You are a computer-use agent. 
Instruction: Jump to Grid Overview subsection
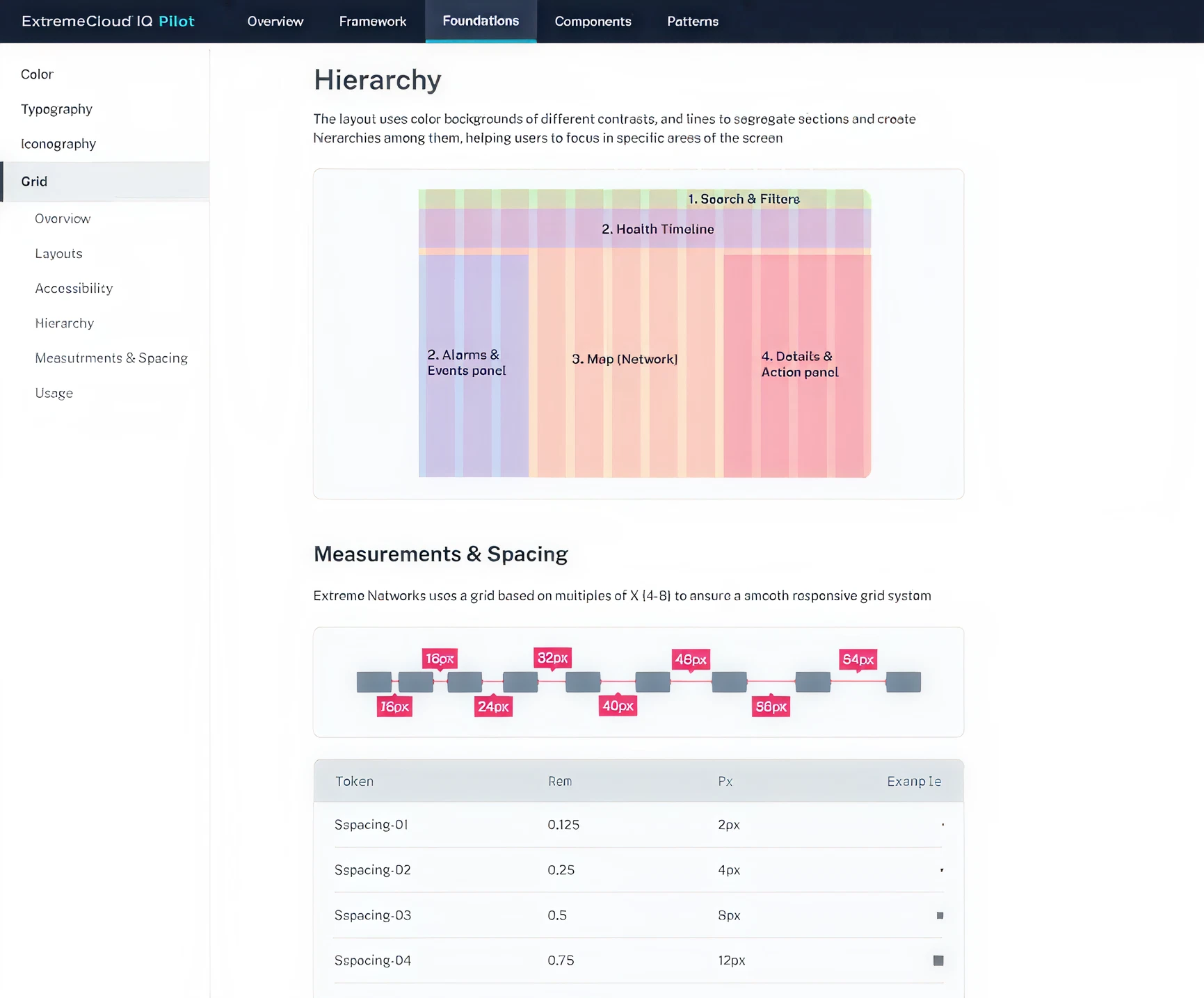tap(63, 219)
